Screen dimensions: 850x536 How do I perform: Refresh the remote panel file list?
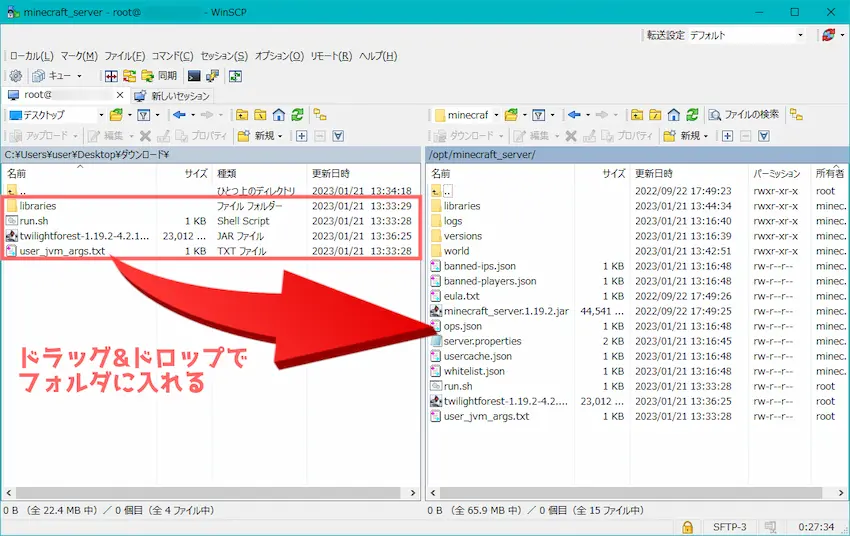[x=692, y=115]
